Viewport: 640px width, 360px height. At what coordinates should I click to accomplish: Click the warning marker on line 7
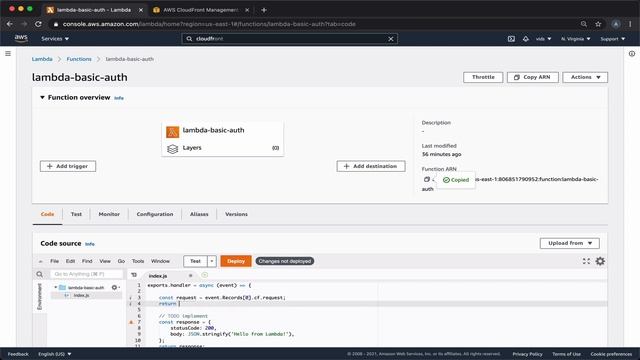click(131, 322)
